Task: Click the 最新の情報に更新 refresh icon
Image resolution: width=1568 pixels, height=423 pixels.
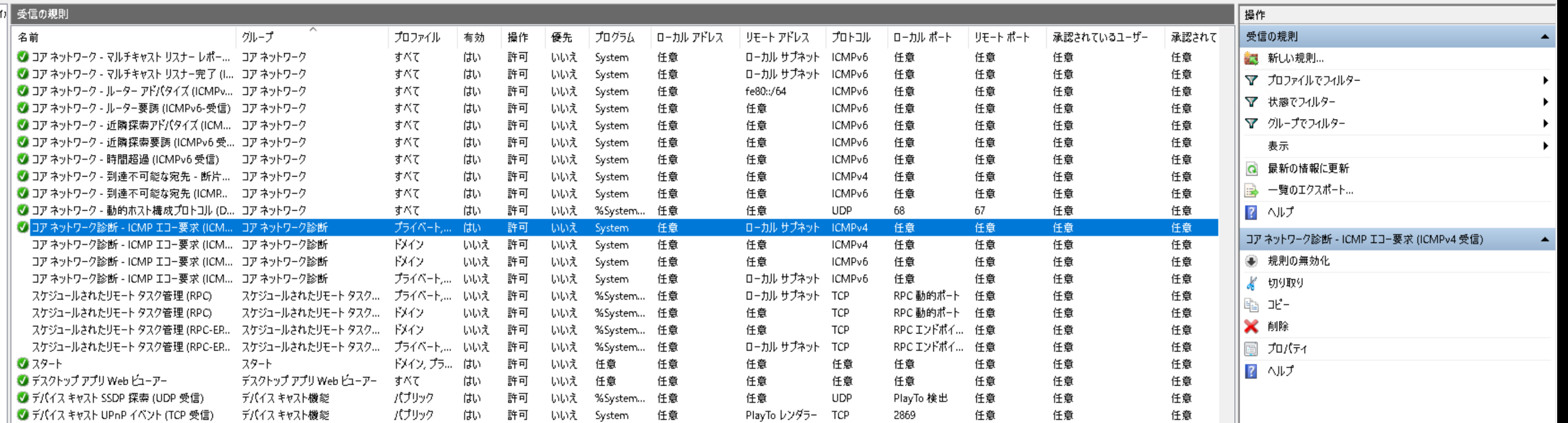Action: pos(1251,169)
